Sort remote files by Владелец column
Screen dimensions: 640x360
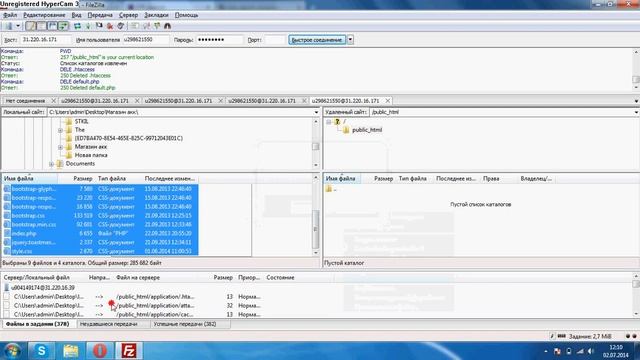coord(536,178)
